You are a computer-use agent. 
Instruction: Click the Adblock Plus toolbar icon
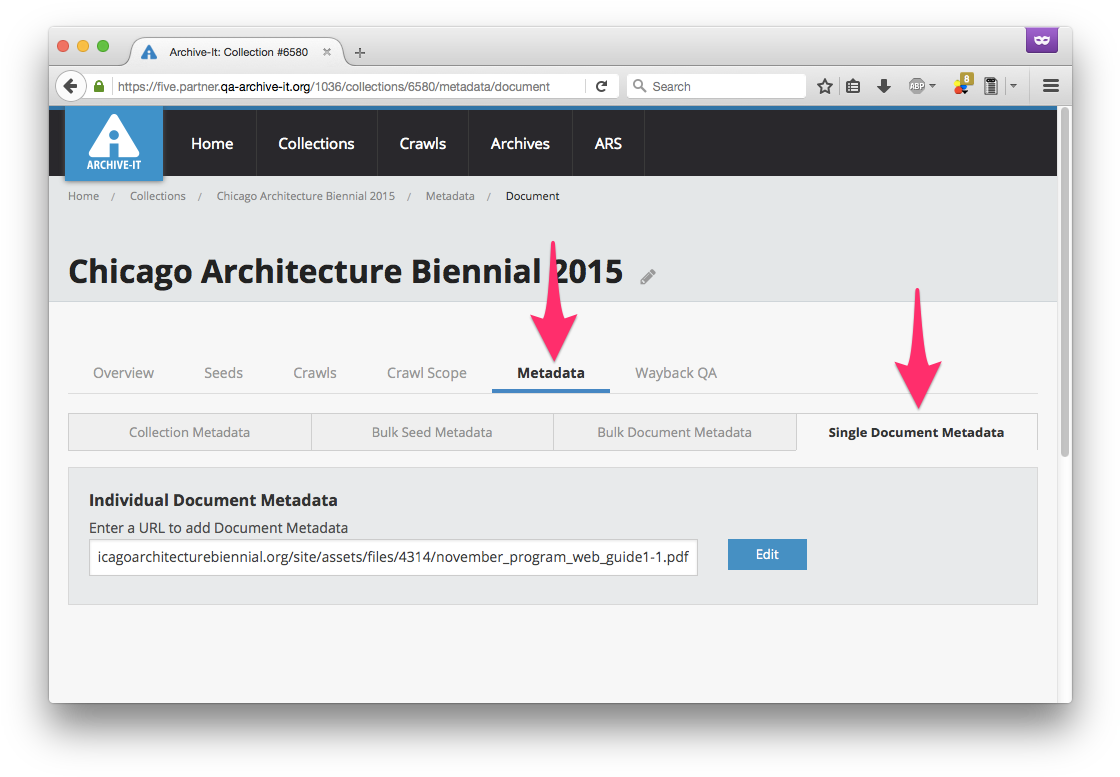916,86
